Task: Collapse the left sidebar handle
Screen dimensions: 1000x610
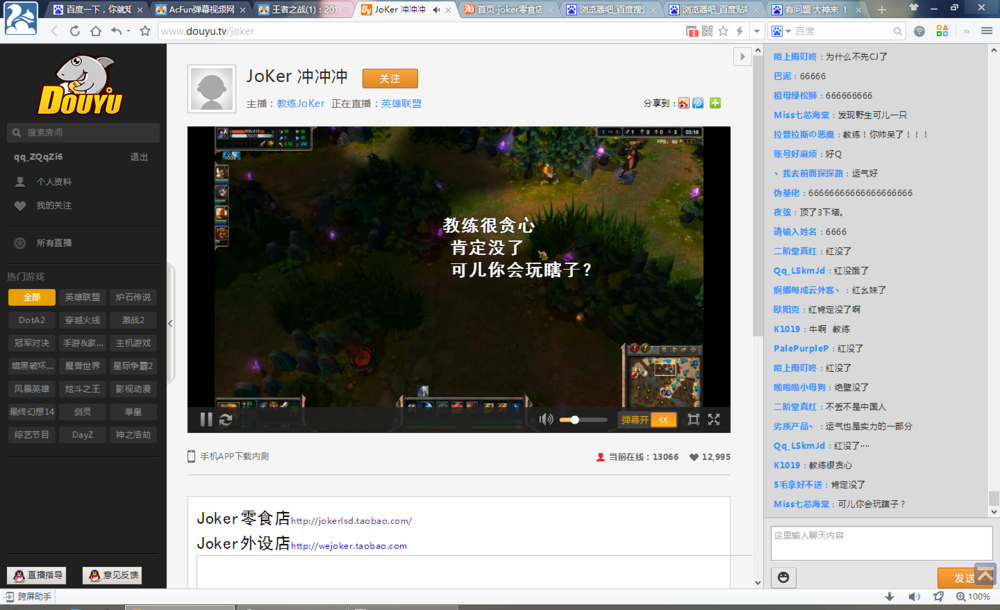Action: point(170,324)
